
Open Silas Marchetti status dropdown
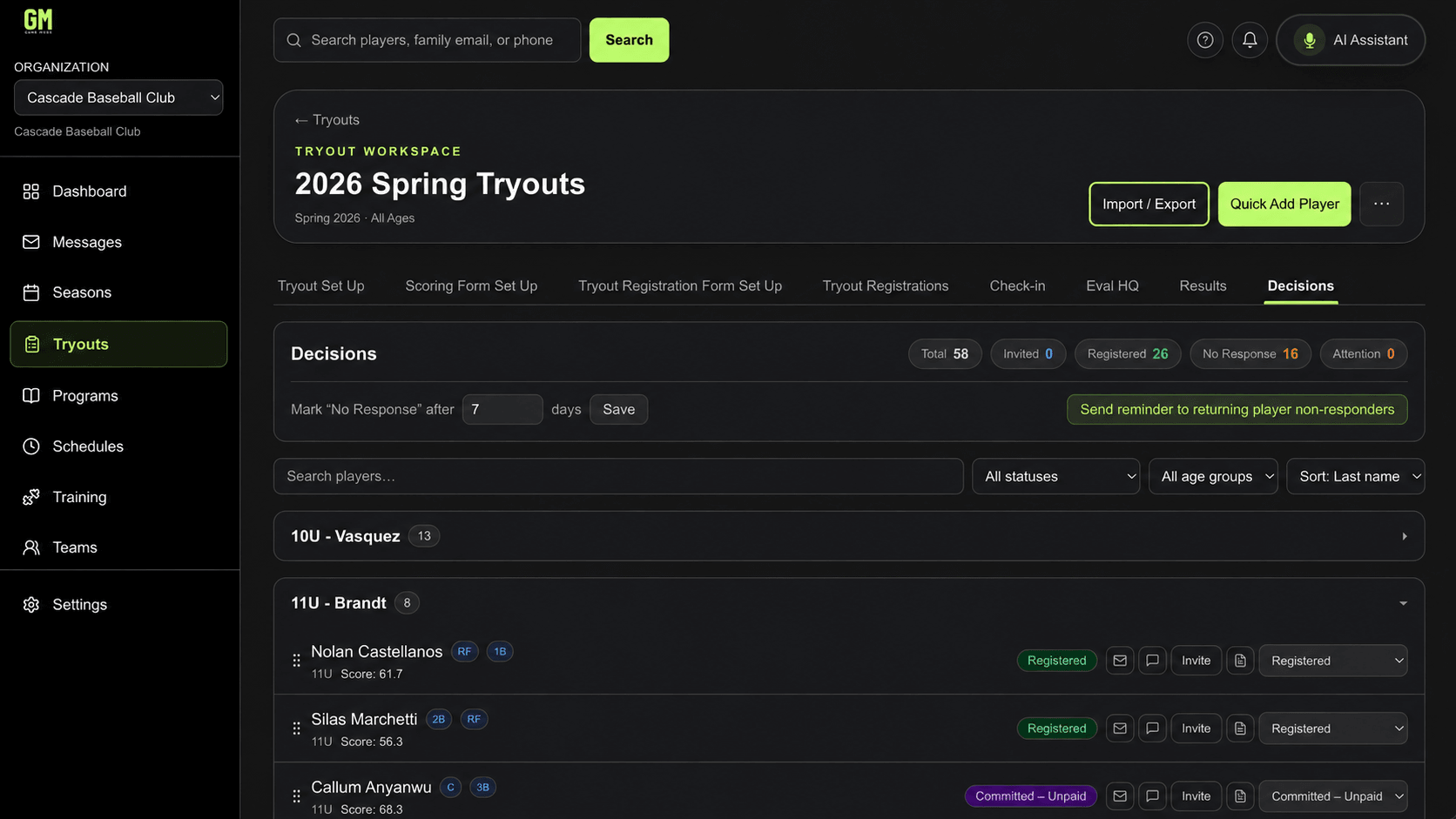coord(1333,728)
